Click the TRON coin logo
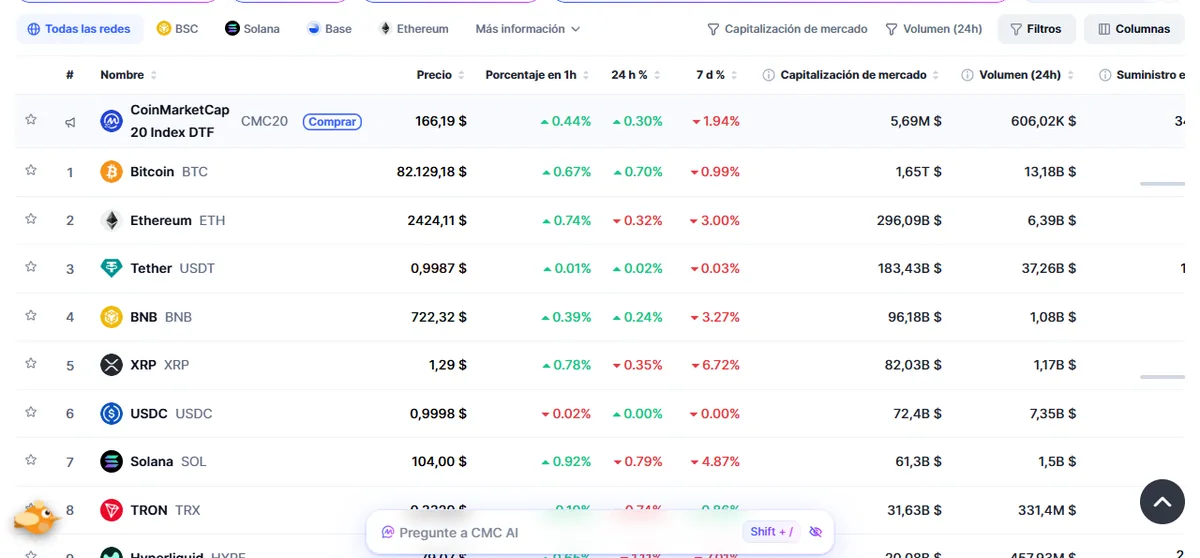 tap(112, 510)
